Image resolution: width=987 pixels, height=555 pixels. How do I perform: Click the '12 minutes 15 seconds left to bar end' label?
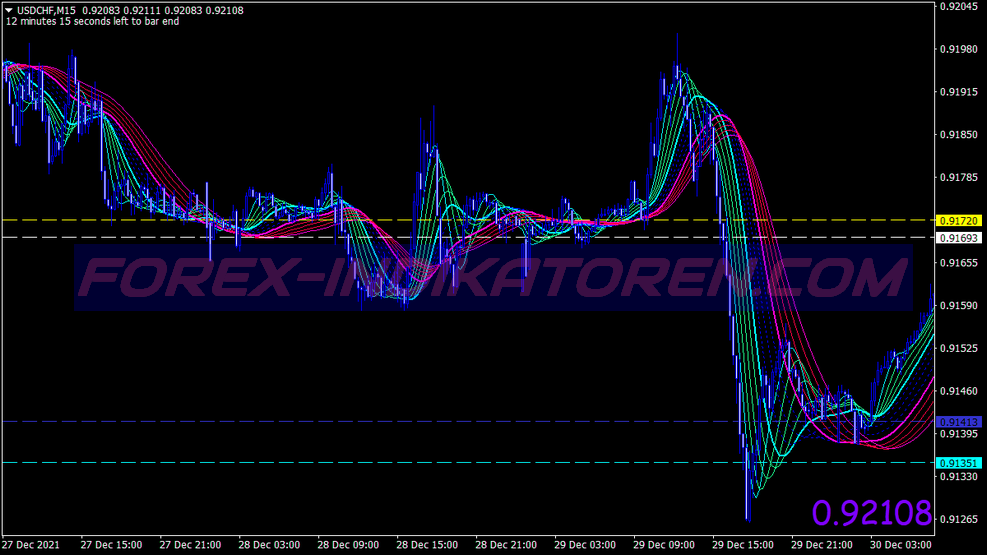pyautogui.click(x=93, y=21)
